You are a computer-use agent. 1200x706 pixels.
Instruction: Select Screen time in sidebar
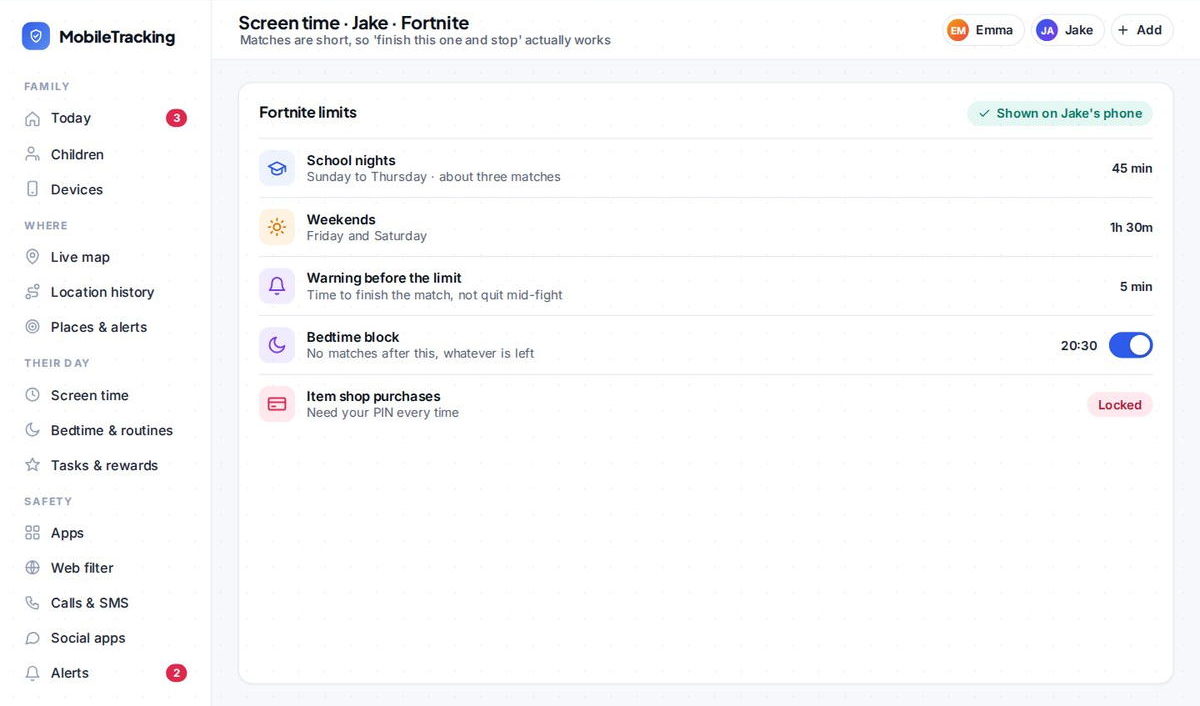point(105,395)
